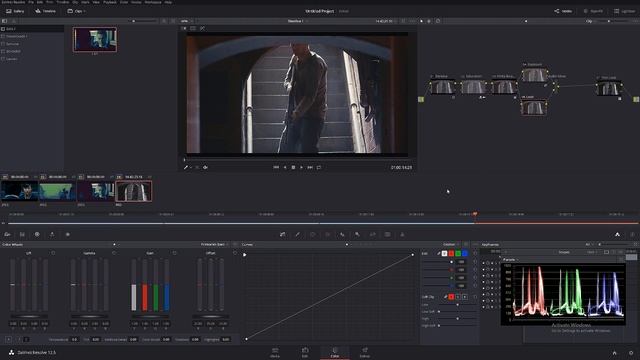The width and height of the screenshot is (640, 360).
Task: Open the viewer zoom percentage dropdown
Action: (x=187, y=21)
